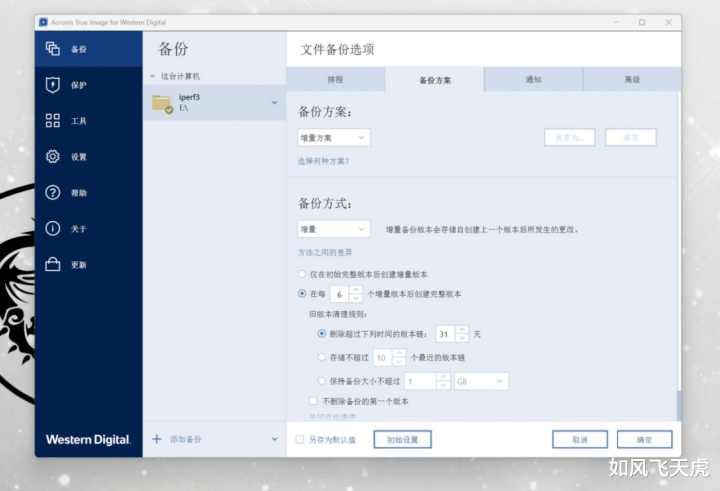The image size is (720, 491).
Task: Switch to the 通知 tab
Action: (534, 79)
